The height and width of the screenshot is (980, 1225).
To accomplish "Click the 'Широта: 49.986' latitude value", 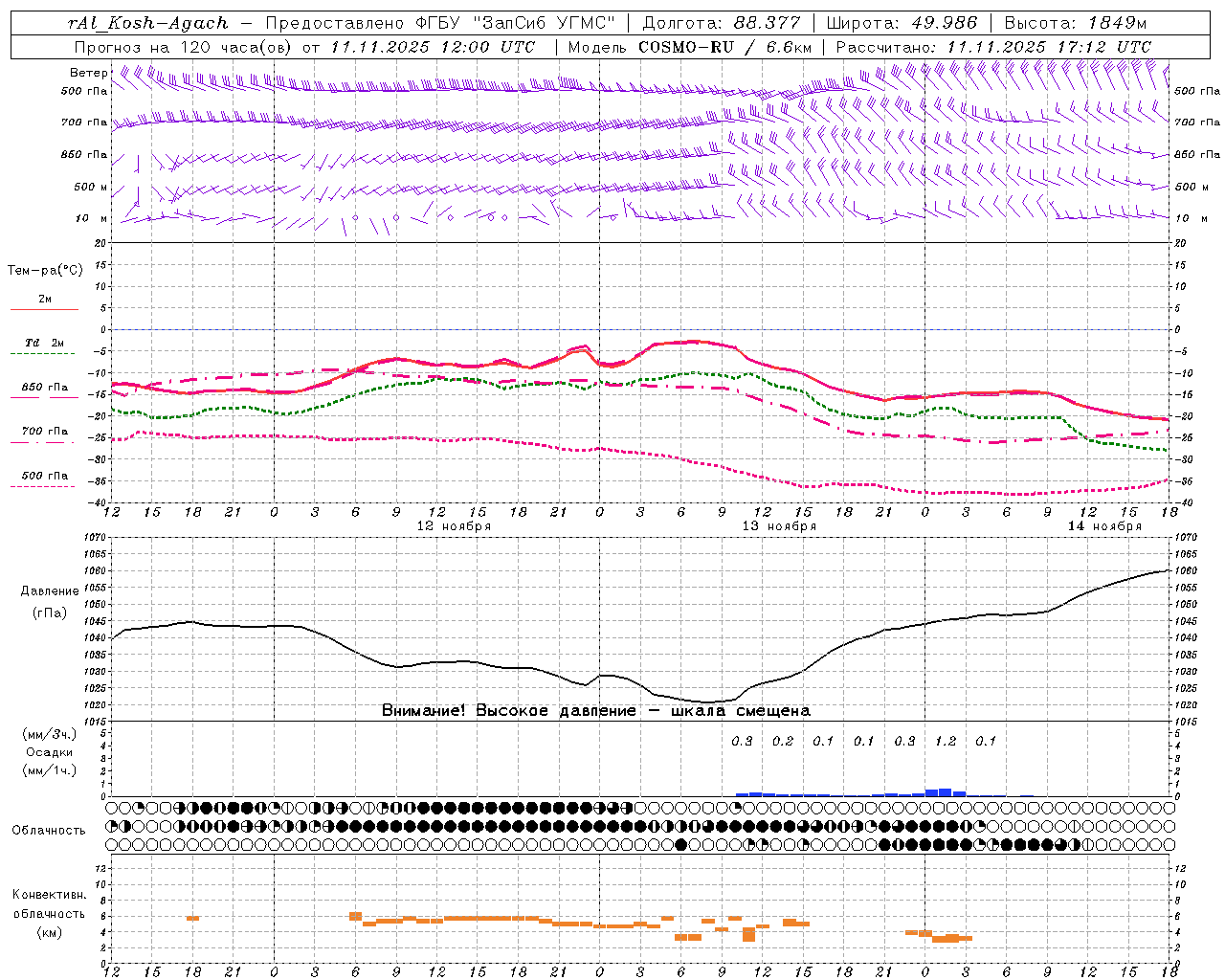I will click(902, 23).
